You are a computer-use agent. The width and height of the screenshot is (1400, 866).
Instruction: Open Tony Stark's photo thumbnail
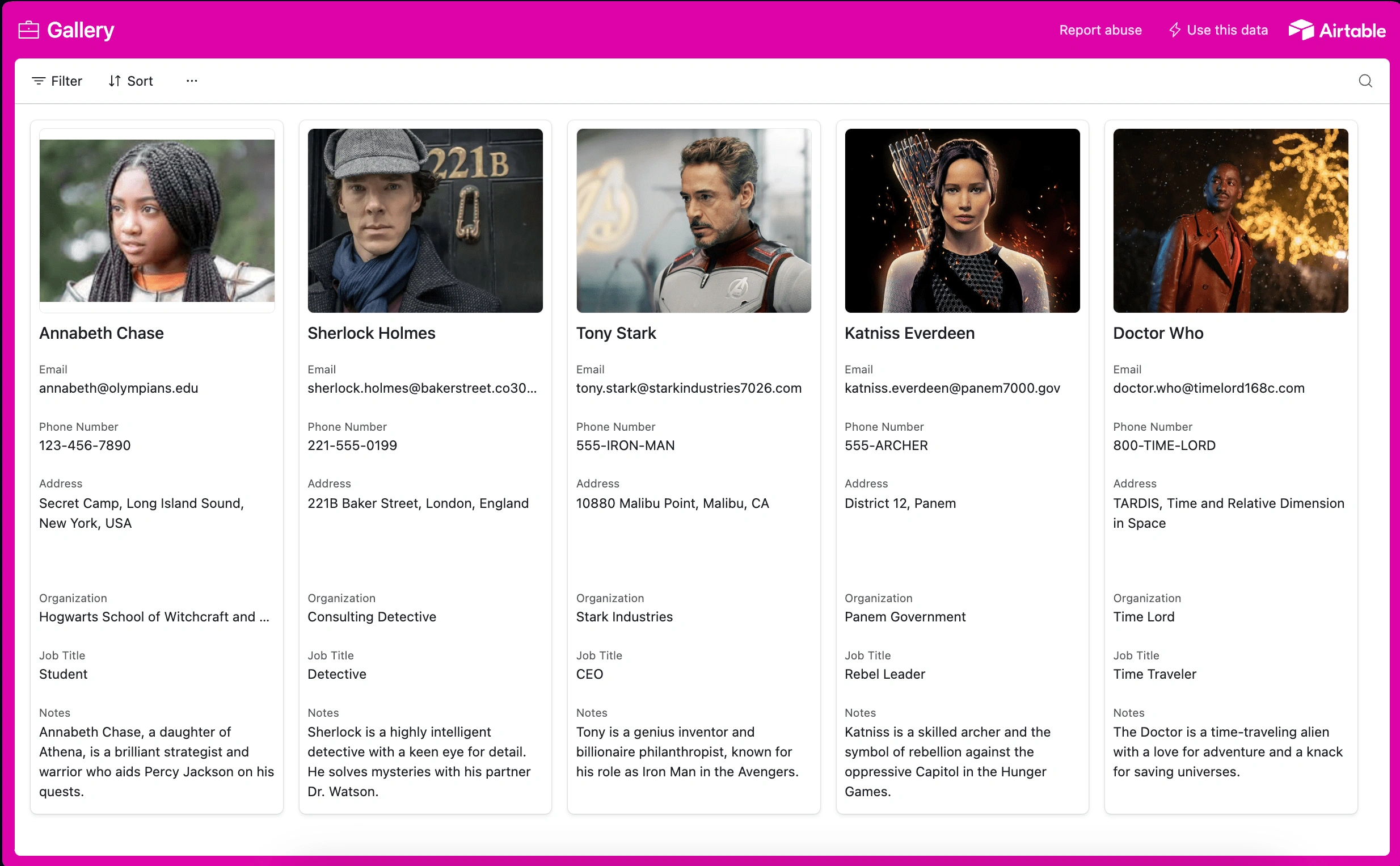click(694, 221)
